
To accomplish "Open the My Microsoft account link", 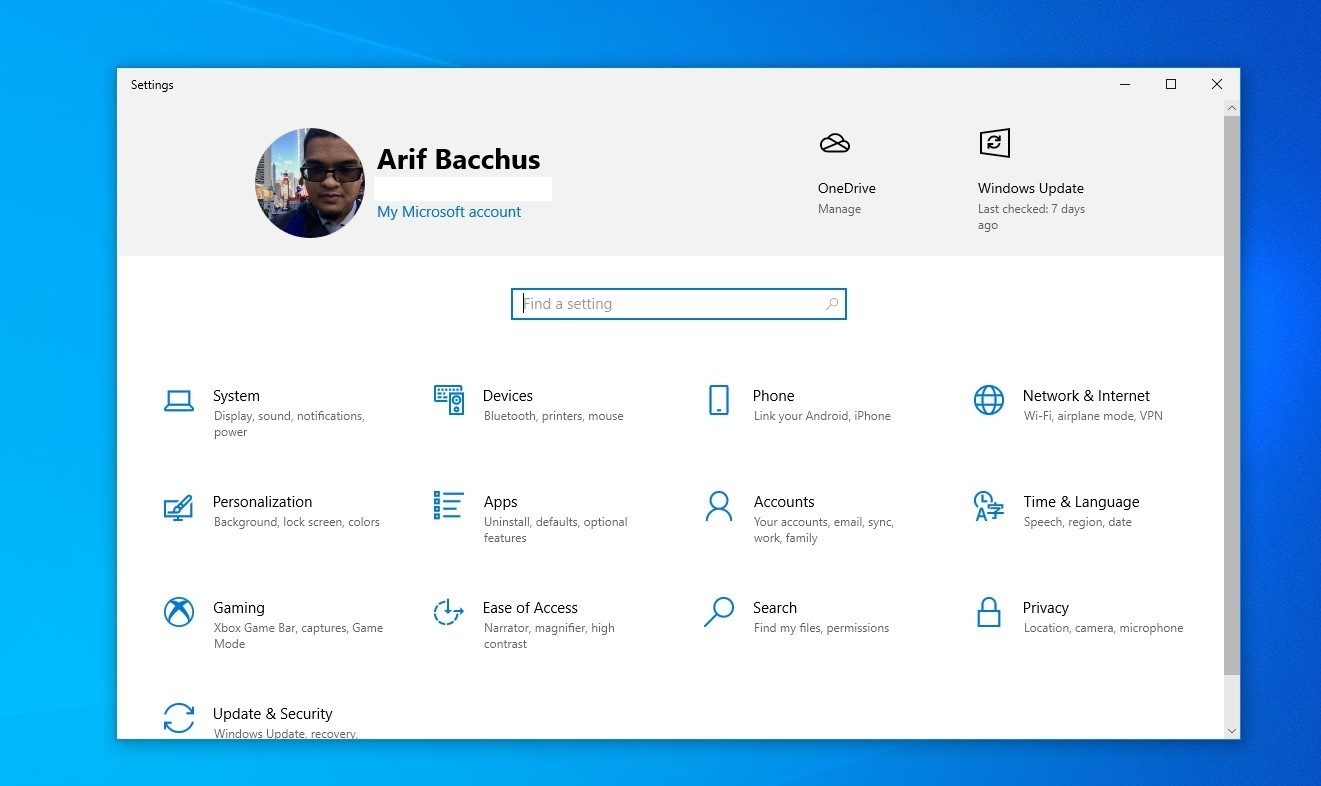I will point(449,212).
